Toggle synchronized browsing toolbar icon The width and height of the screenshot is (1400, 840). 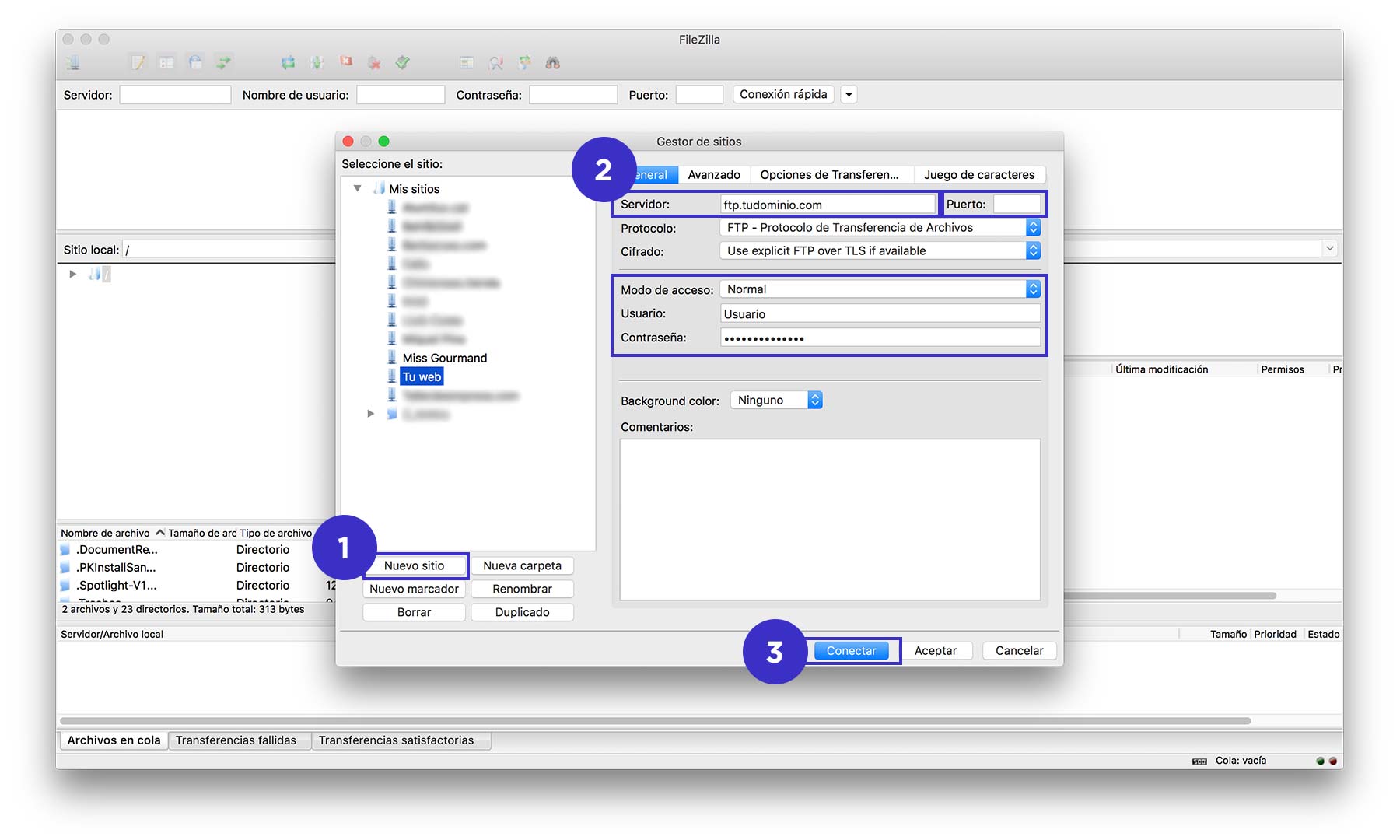tap(524, 63)
